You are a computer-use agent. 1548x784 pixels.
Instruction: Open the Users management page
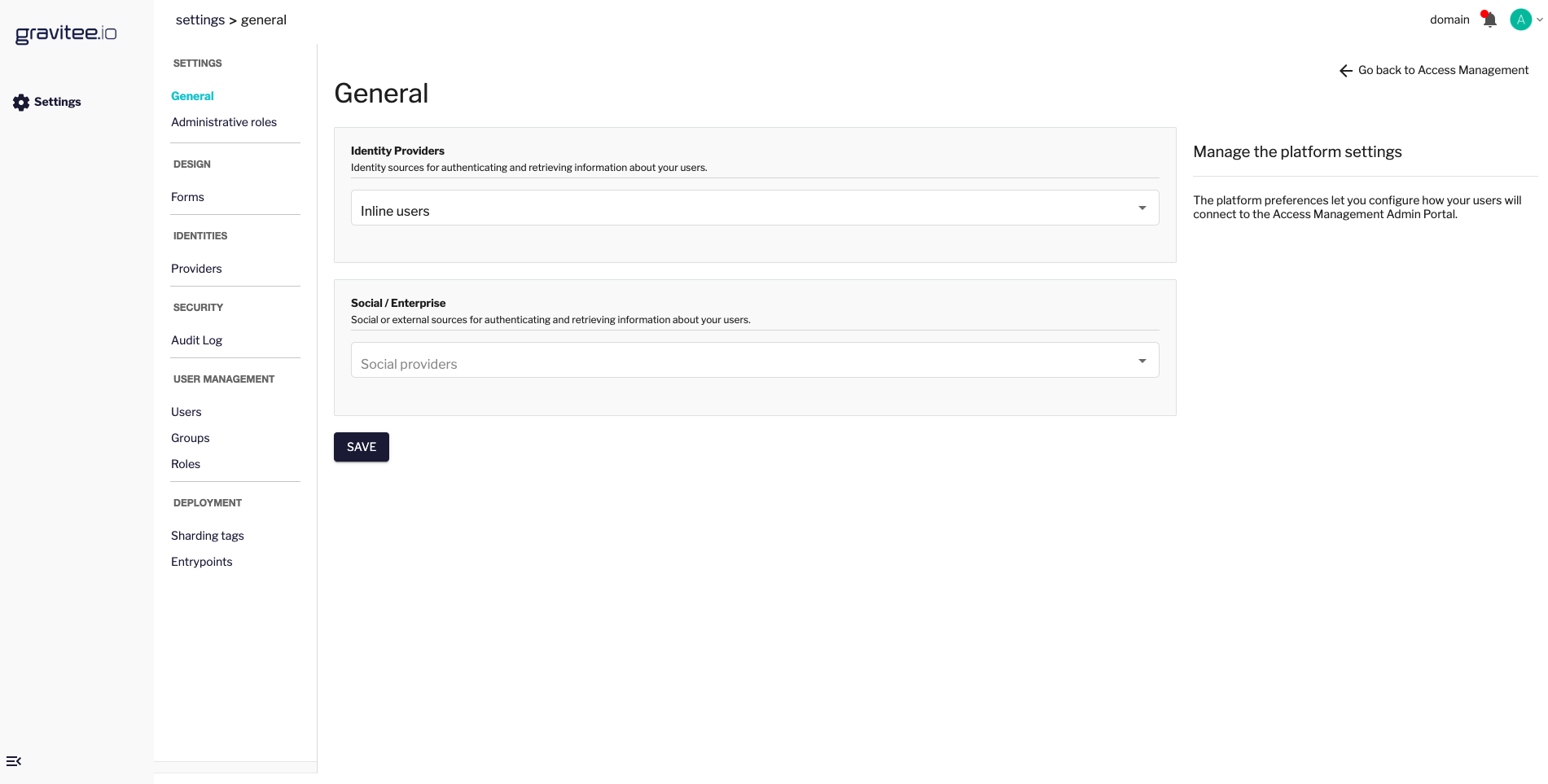point(186,412)
